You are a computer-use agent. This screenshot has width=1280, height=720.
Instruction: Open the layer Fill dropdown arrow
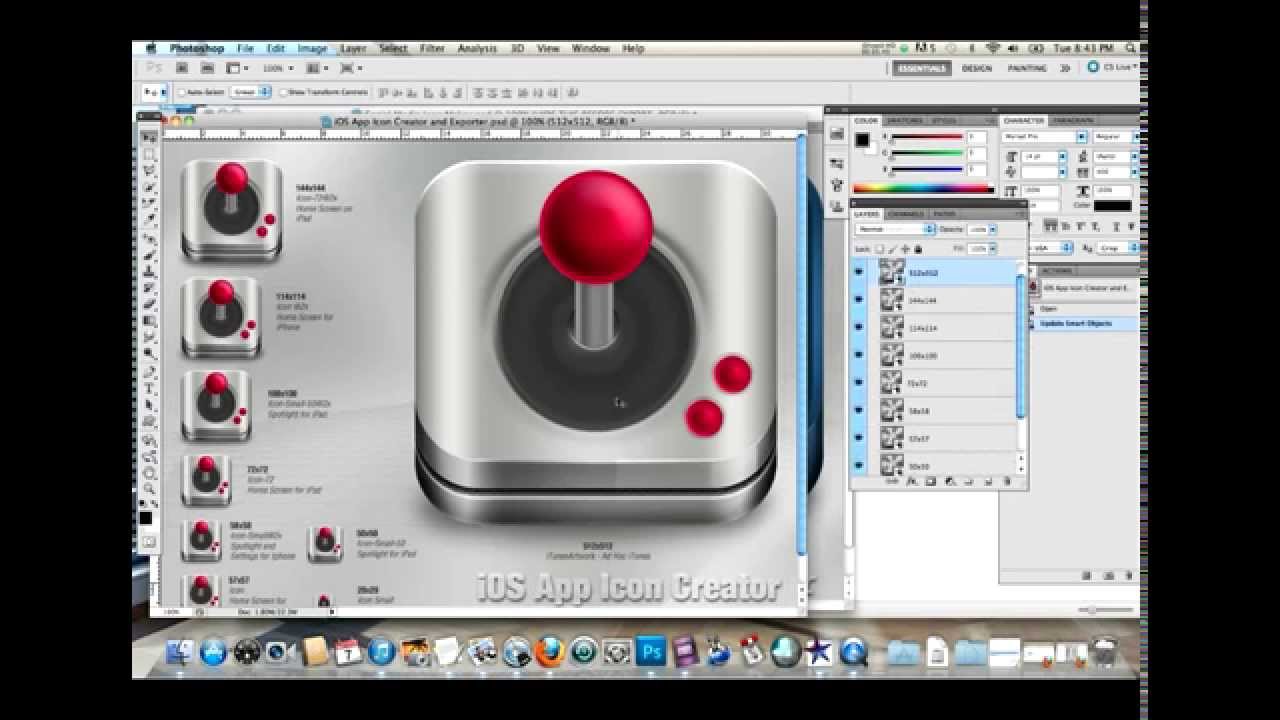click(x=992, y=247)
